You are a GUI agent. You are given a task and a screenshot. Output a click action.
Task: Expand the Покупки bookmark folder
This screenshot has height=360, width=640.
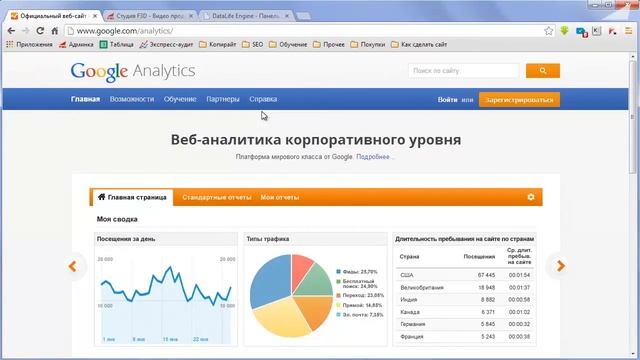368,44
